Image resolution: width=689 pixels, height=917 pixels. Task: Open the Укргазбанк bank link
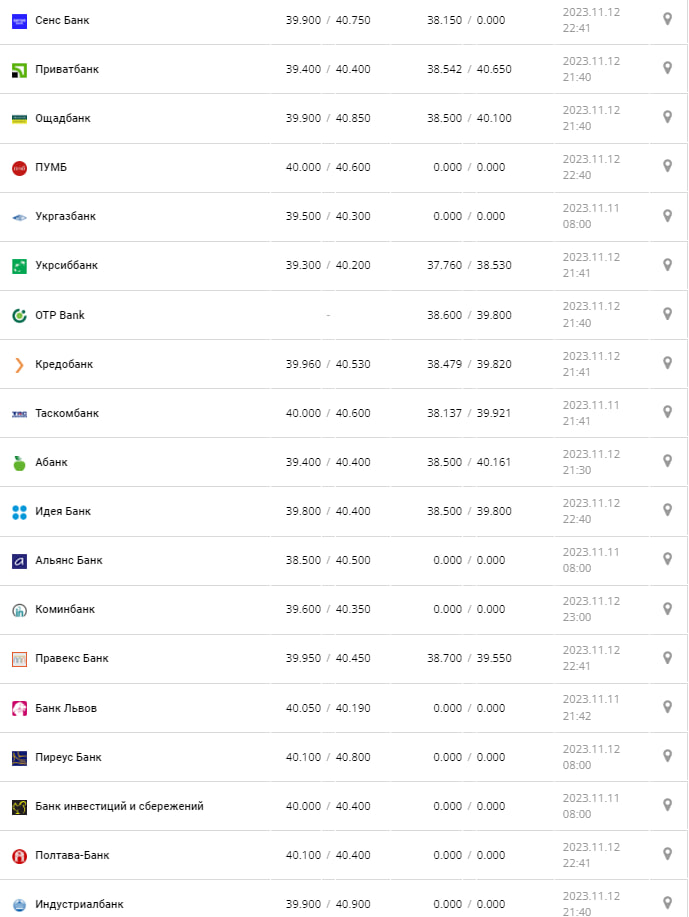[65, 217]
